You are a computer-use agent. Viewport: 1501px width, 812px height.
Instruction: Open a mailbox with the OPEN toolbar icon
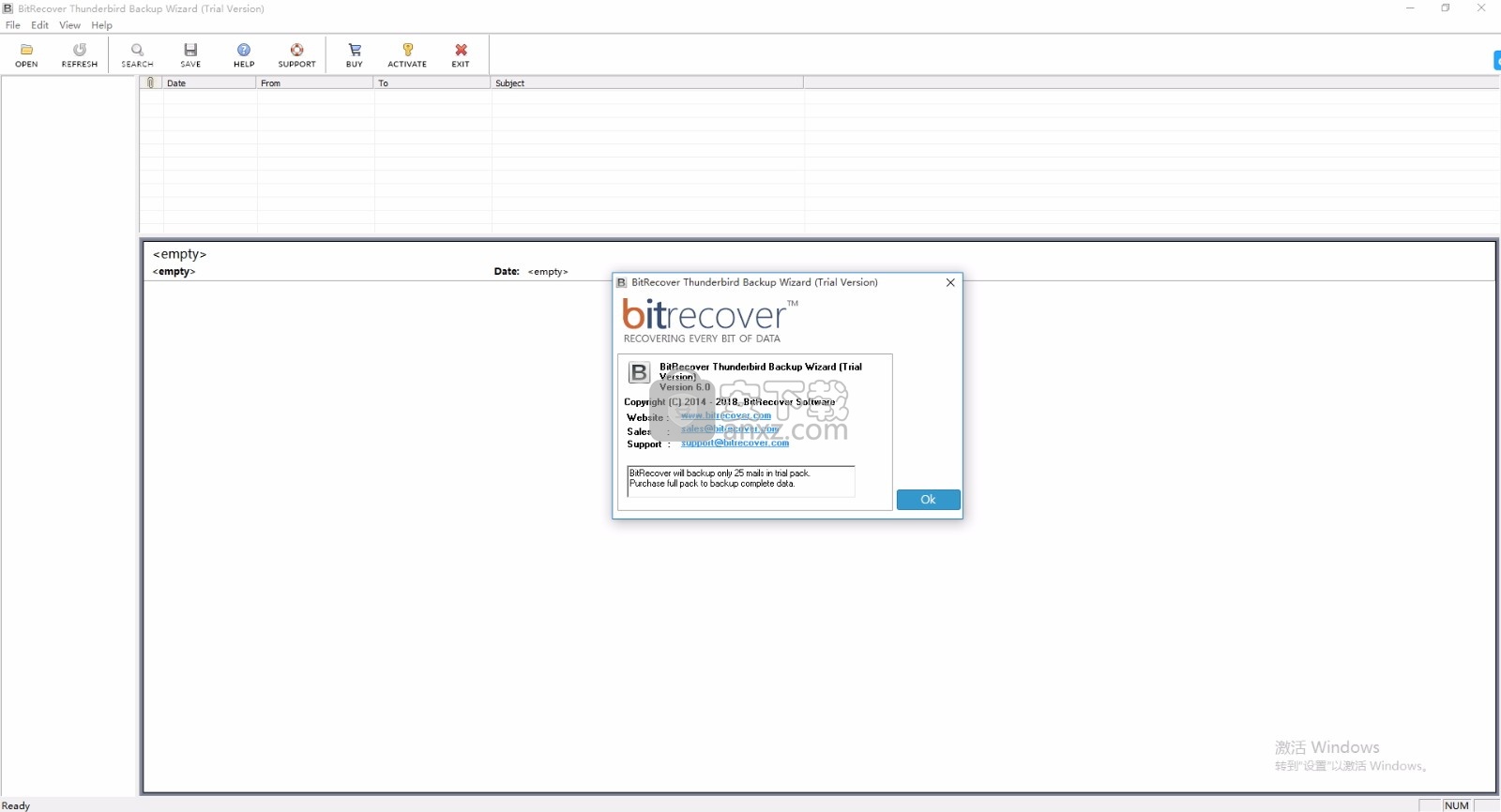pyautogui.click(x=26, y=54)
